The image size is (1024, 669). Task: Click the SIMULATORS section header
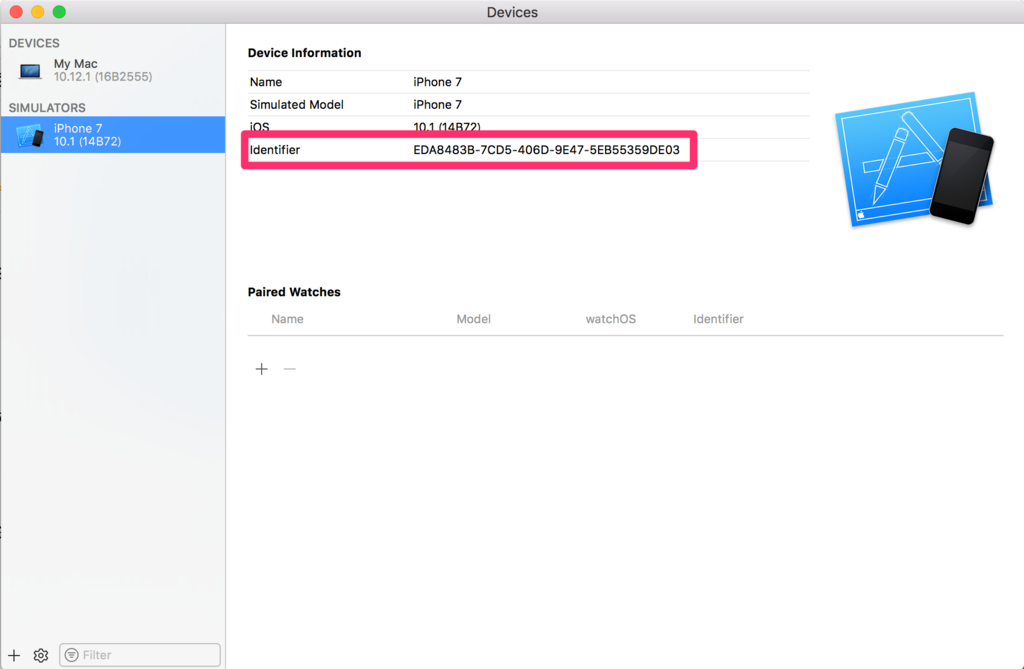click(x=47, y=108)
